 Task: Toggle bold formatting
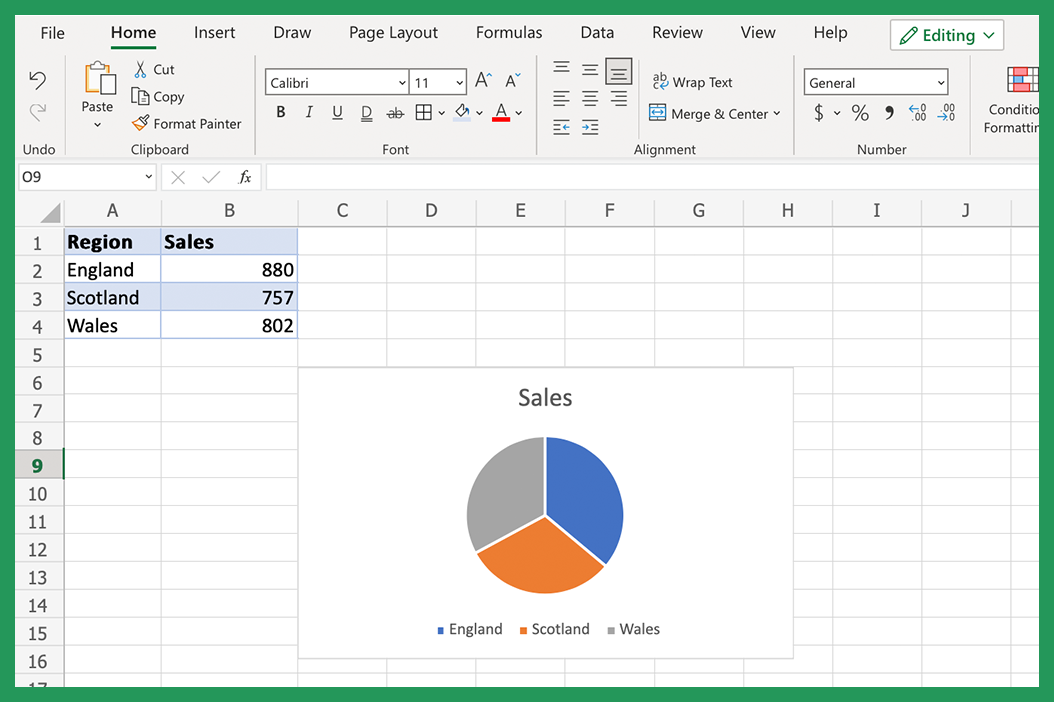tap(280, 112)
